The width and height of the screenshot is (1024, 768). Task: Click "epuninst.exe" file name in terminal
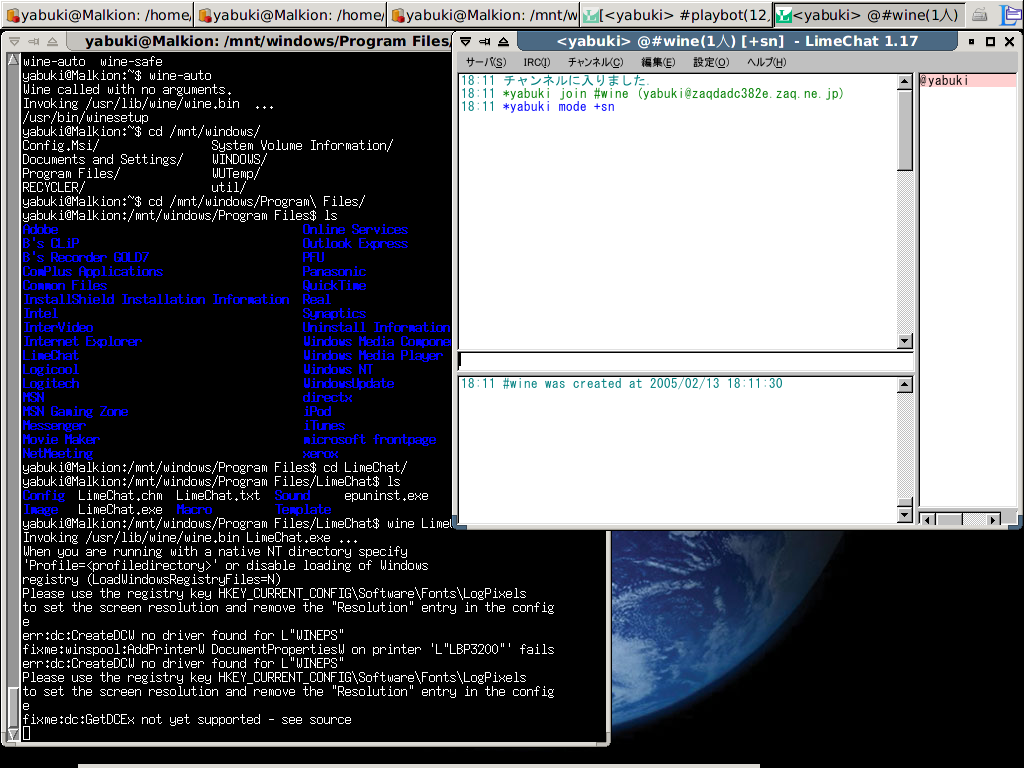tap(386, 496)
